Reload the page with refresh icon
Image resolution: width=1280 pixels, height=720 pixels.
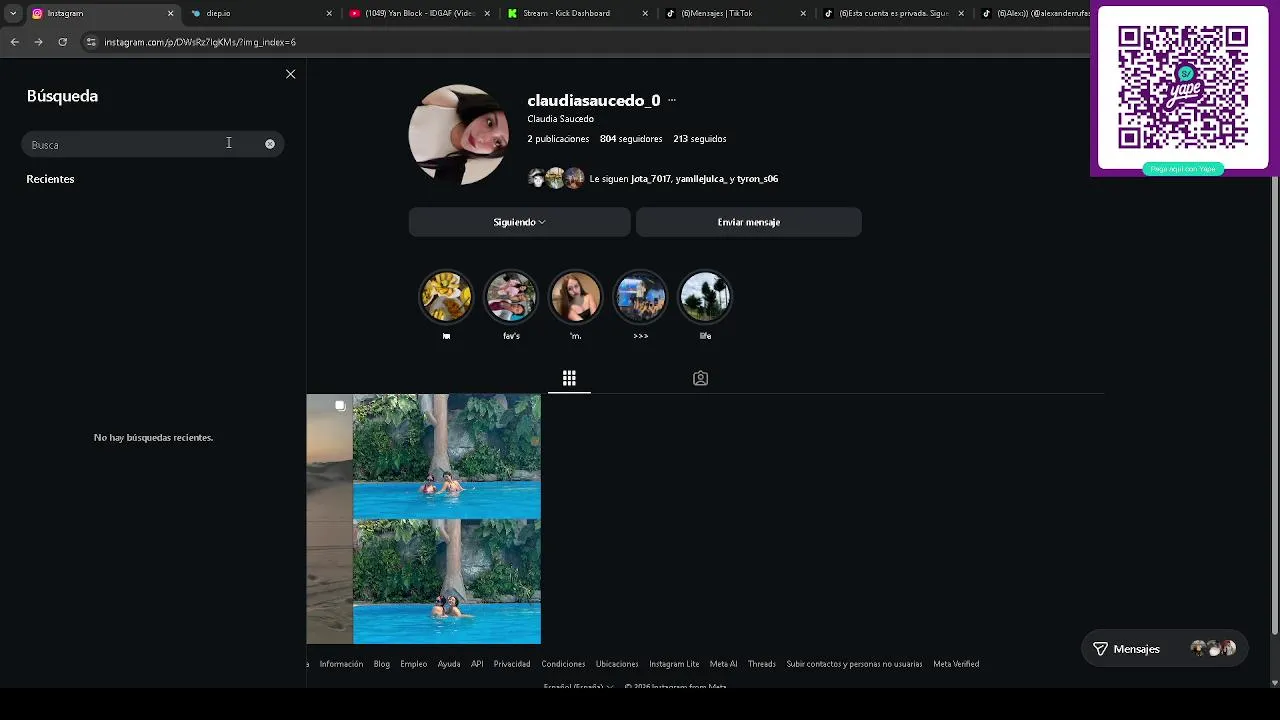pyautogui.click(x=62, y=42)
